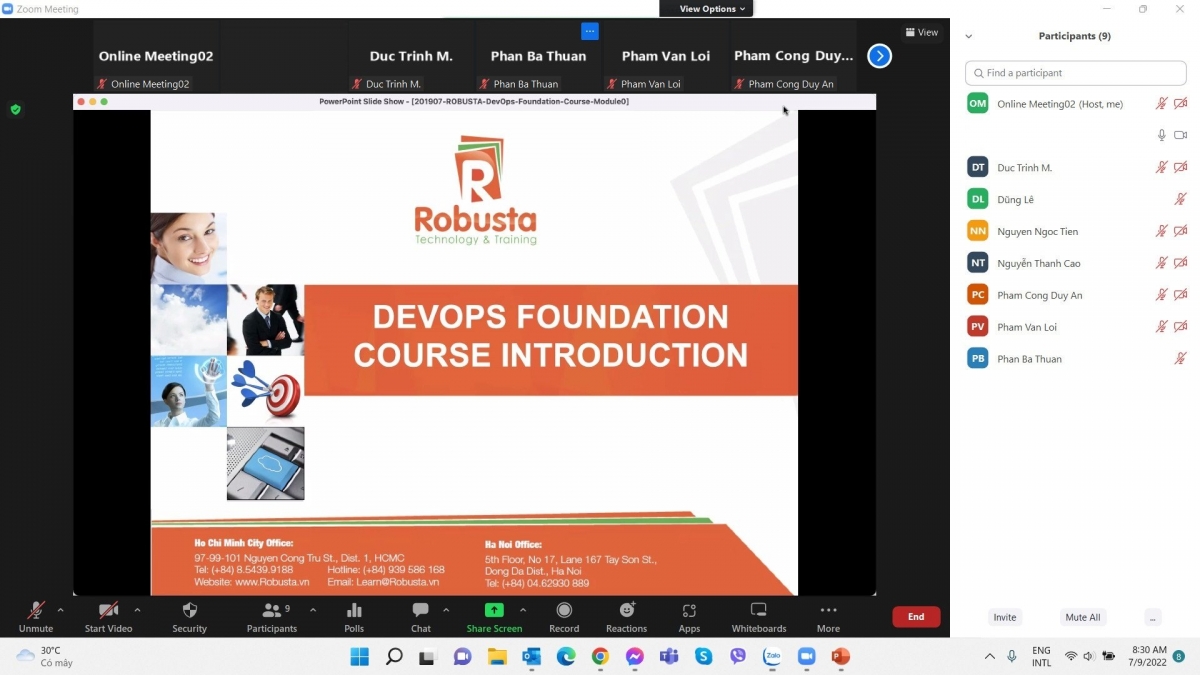Expand the arrow beside Share Screen
Viewport: 1200px width, 675px height.
point(523,610)
